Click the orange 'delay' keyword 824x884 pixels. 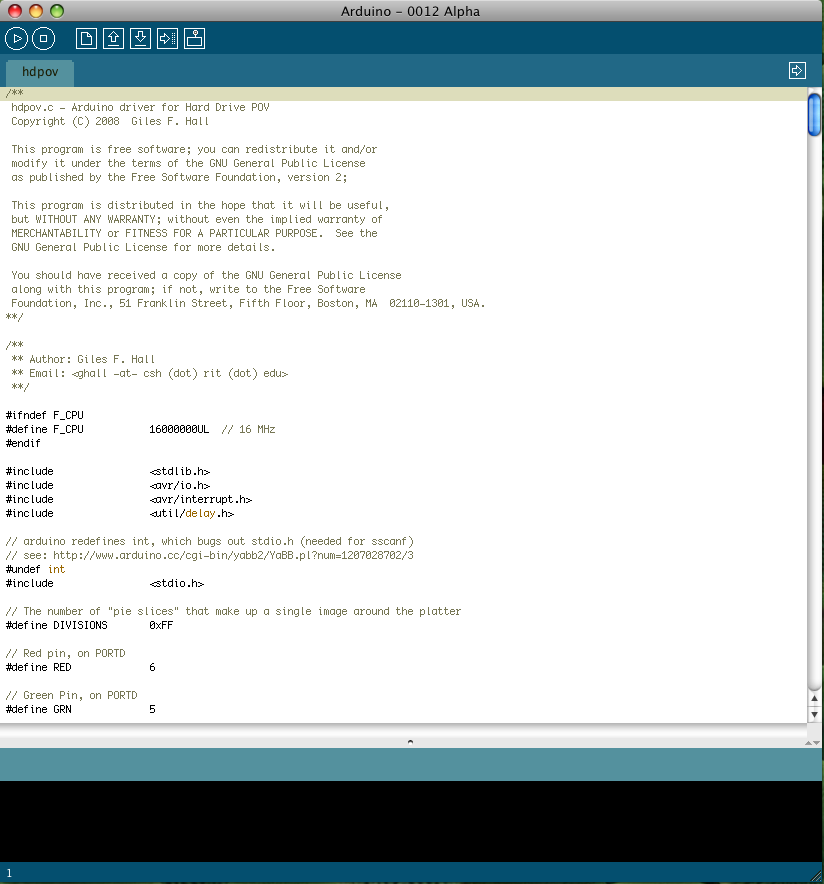200,514
